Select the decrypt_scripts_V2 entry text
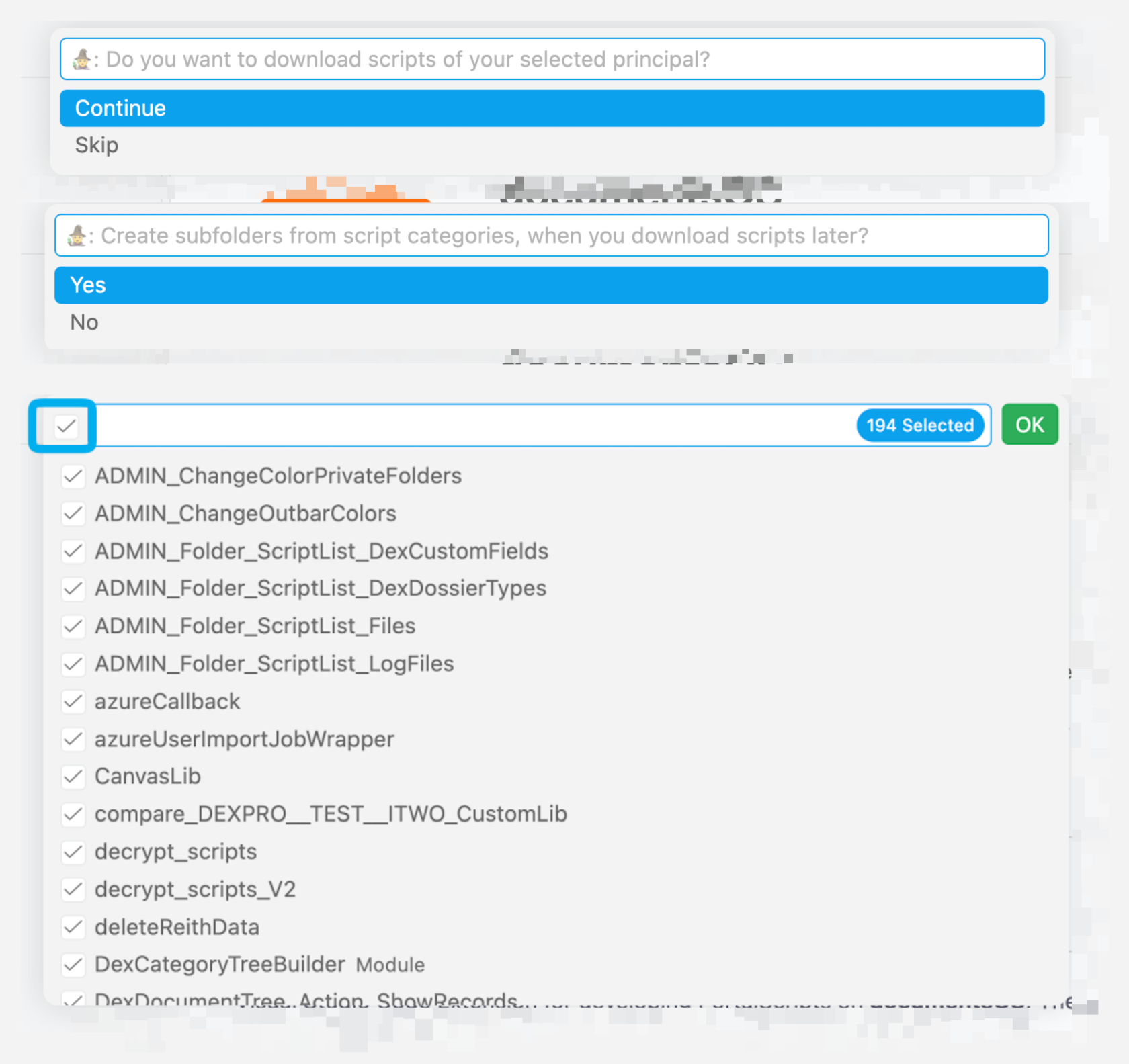1129x1064 pixels. coord(195,889)
